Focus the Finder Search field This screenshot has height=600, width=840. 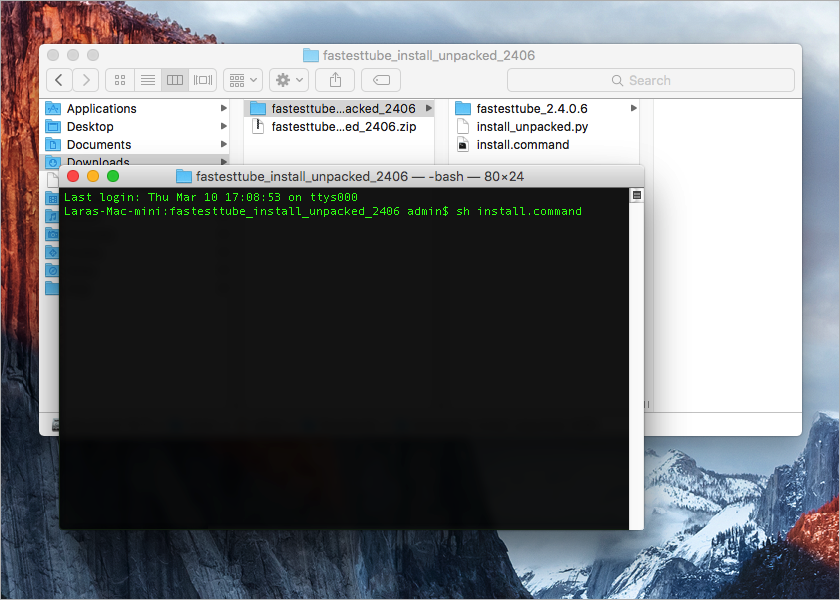coord(650,80)
